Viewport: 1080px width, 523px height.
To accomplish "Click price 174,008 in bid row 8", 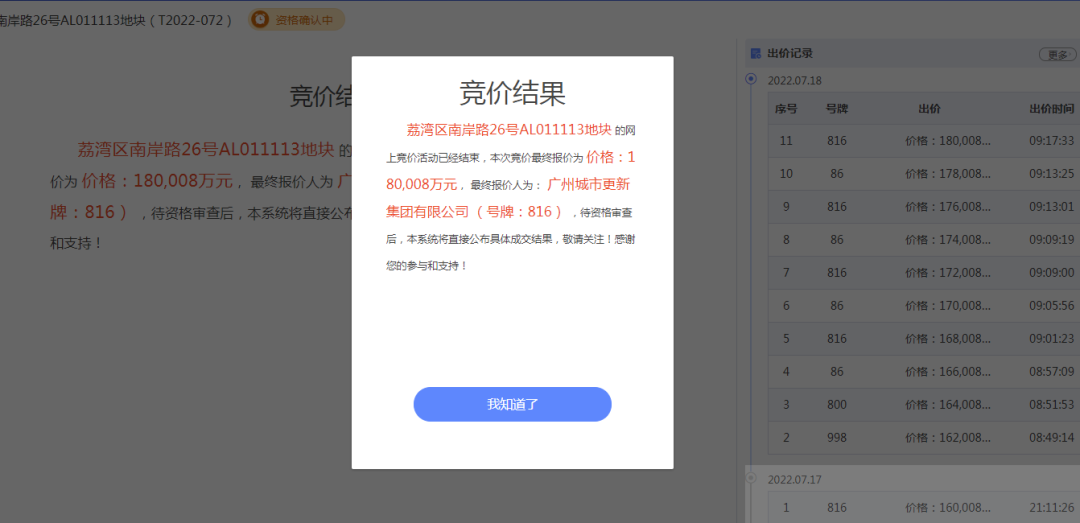I will (x=948, y=240).
